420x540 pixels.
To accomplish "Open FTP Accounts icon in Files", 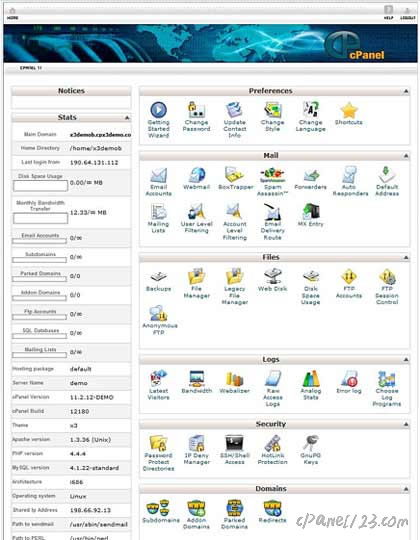I will pos(349,283).
